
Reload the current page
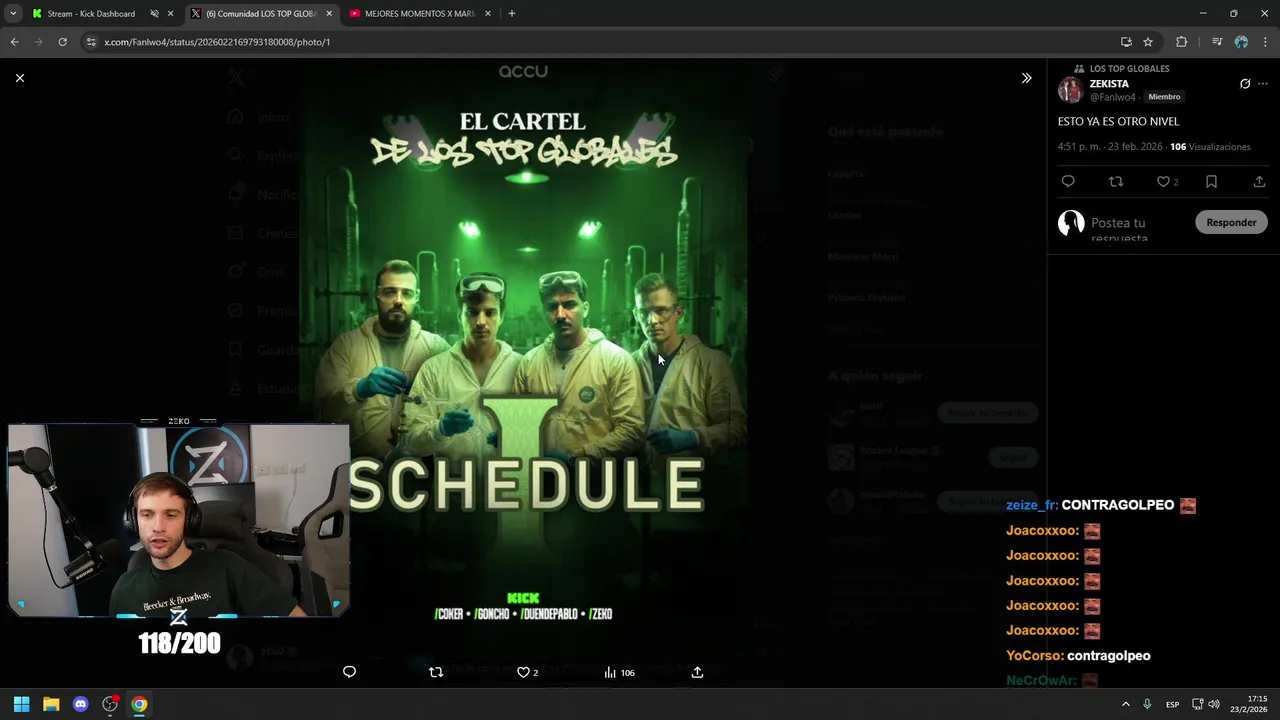tap(62, 42)
